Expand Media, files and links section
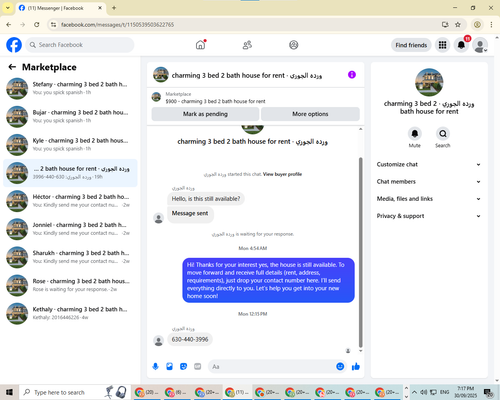 click(x=429, y=199)
